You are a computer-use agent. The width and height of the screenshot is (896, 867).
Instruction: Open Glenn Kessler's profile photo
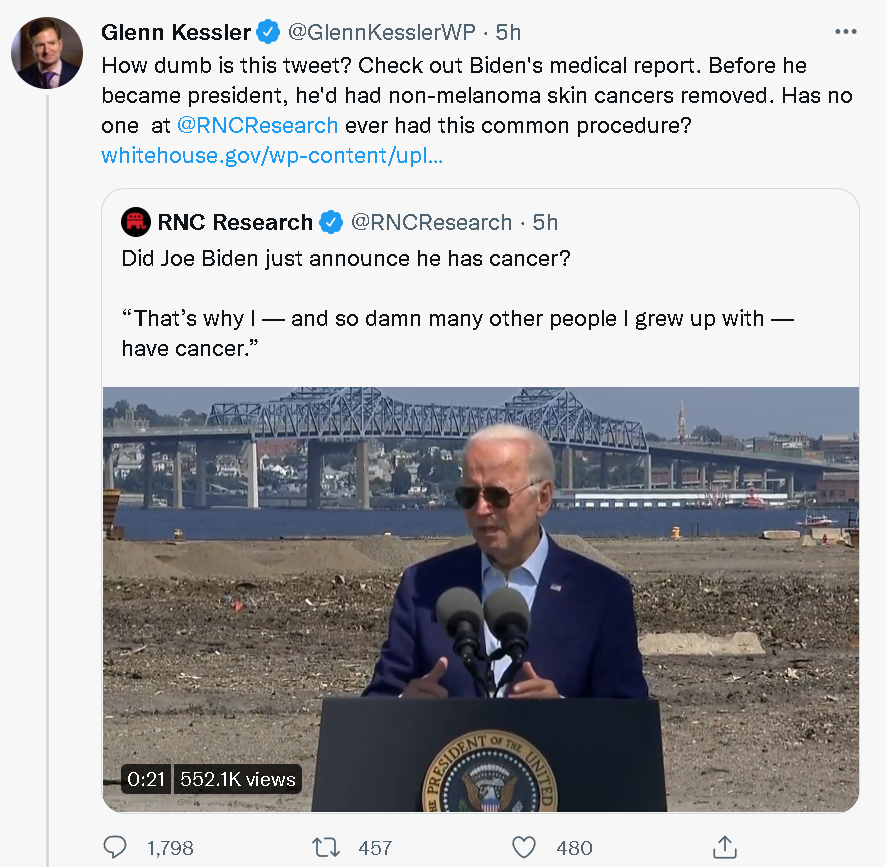pyautogui.click(x=47, y=53)
